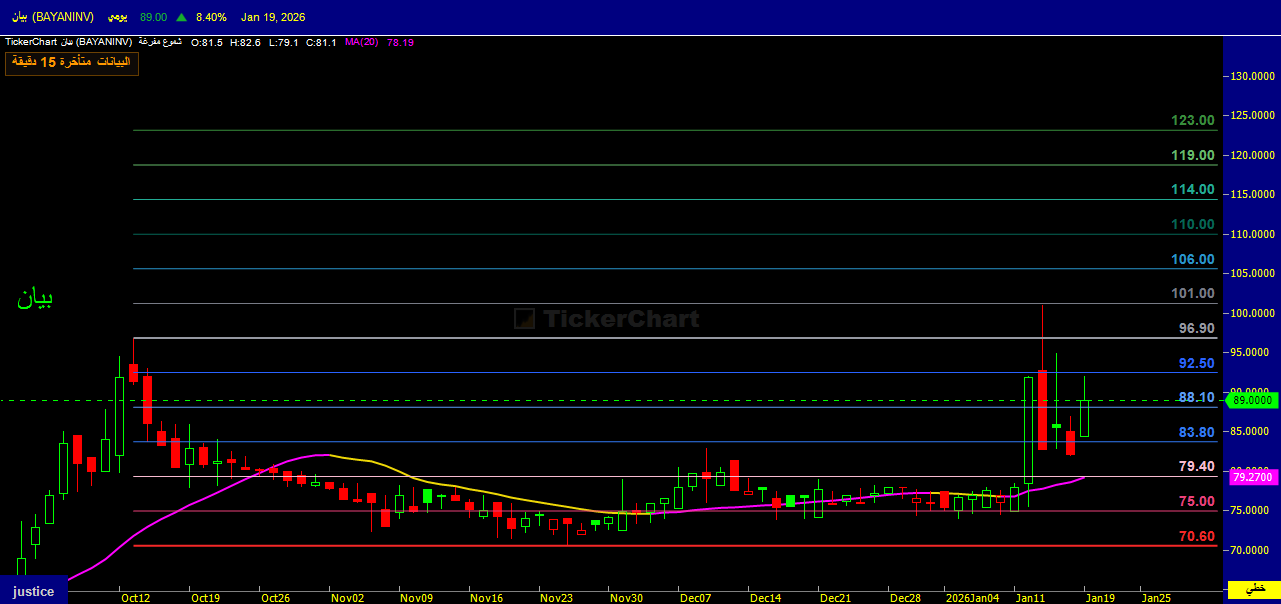
Task: Click the yellow خطي scale button
Action: click(1254, 587)
